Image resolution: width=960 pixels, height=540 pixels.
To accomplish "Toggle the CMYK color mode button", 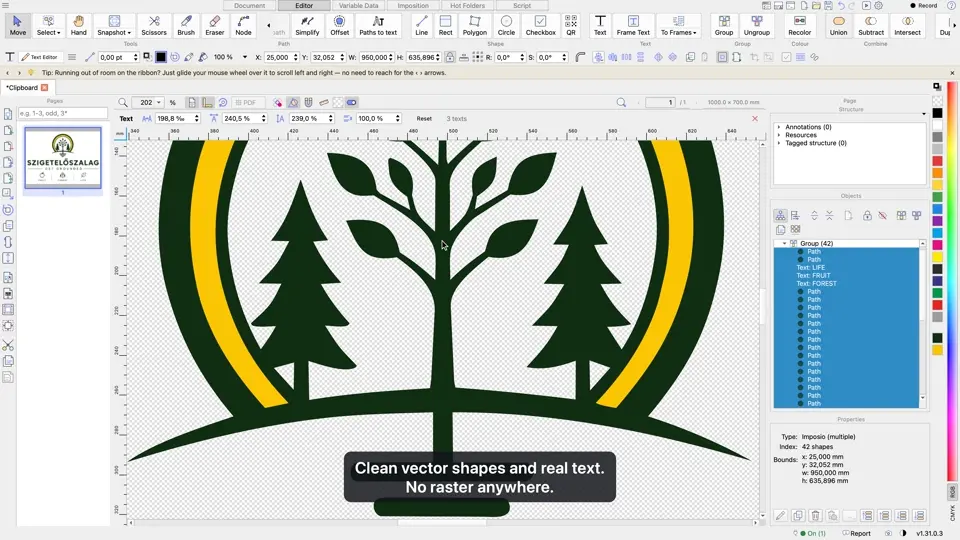I will click(952, 512).
